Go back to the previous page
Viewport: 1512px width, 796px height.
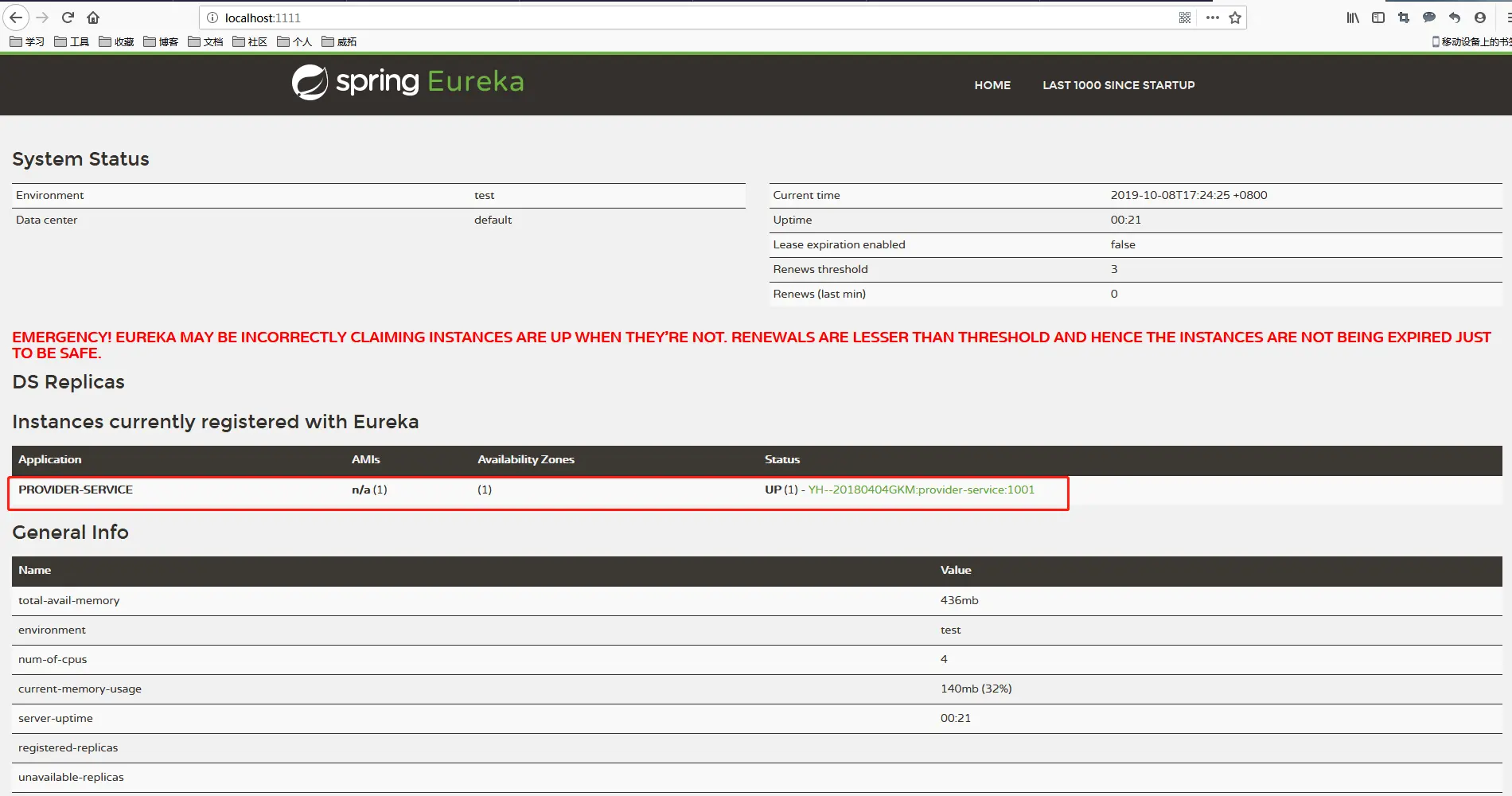click(x=16, y=18)
